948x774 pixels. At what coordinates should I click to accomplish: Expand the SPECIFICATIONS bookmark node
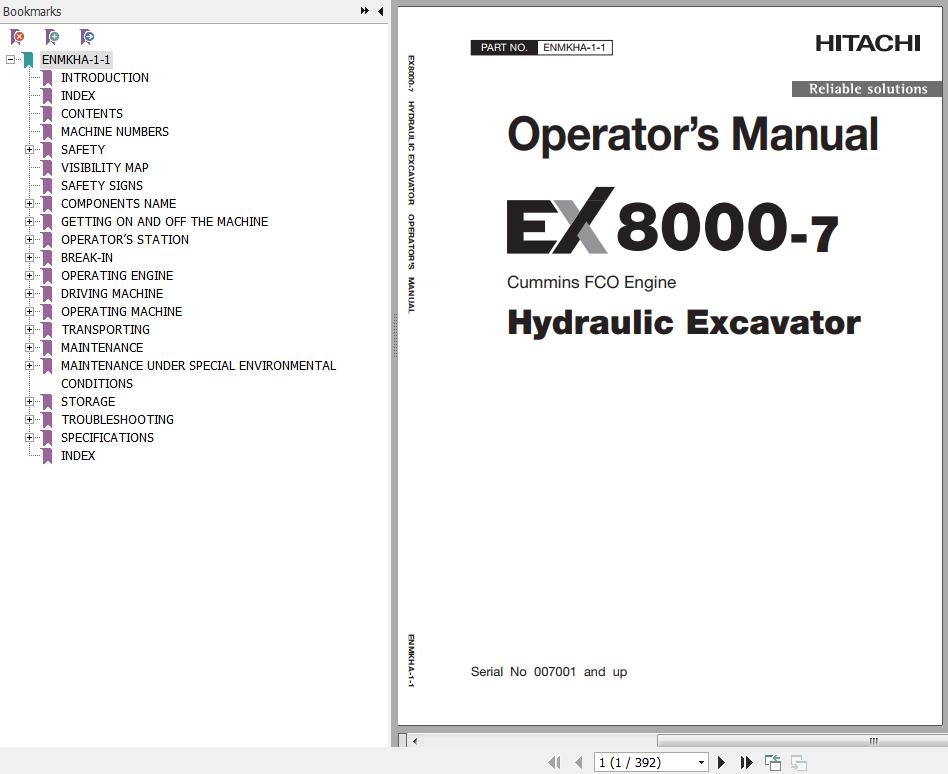click(29, 438)
